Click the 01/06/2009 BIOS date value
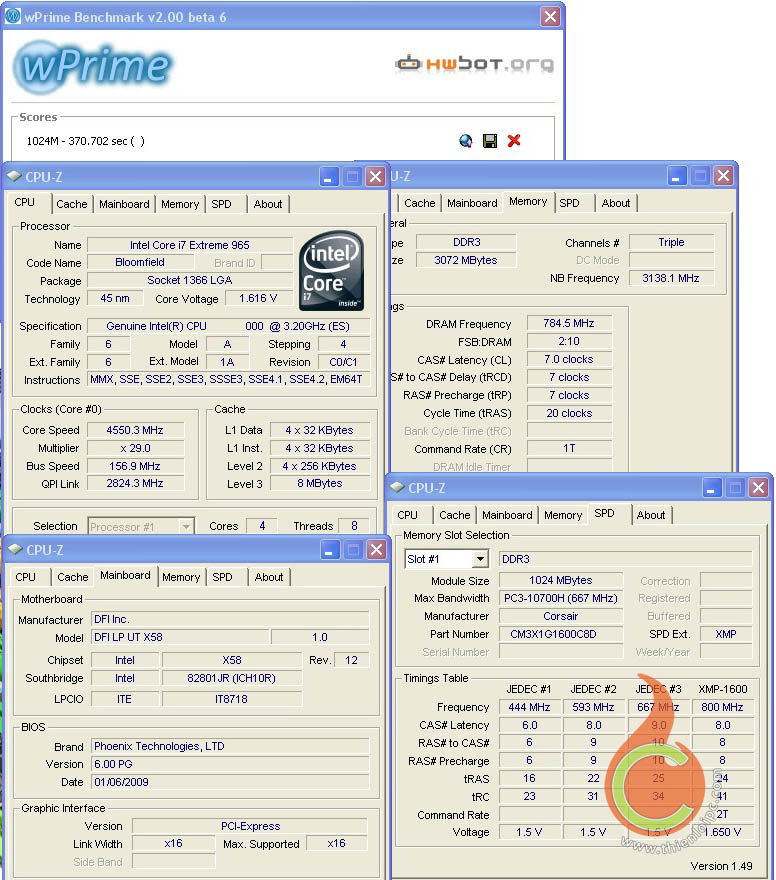 tap(230, 782)
